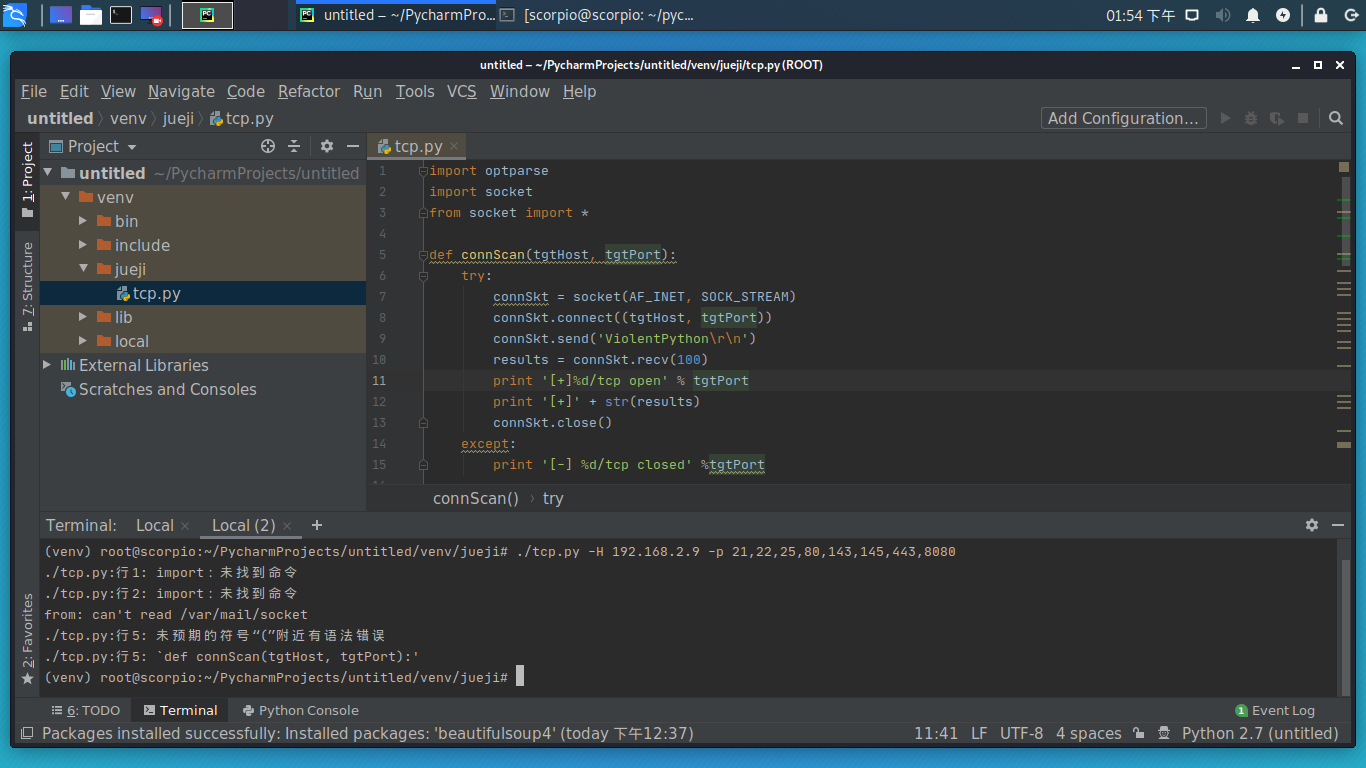Hide the Terminal panel minus icon
Screen dimensions: 1366x768
point(1338,525)
